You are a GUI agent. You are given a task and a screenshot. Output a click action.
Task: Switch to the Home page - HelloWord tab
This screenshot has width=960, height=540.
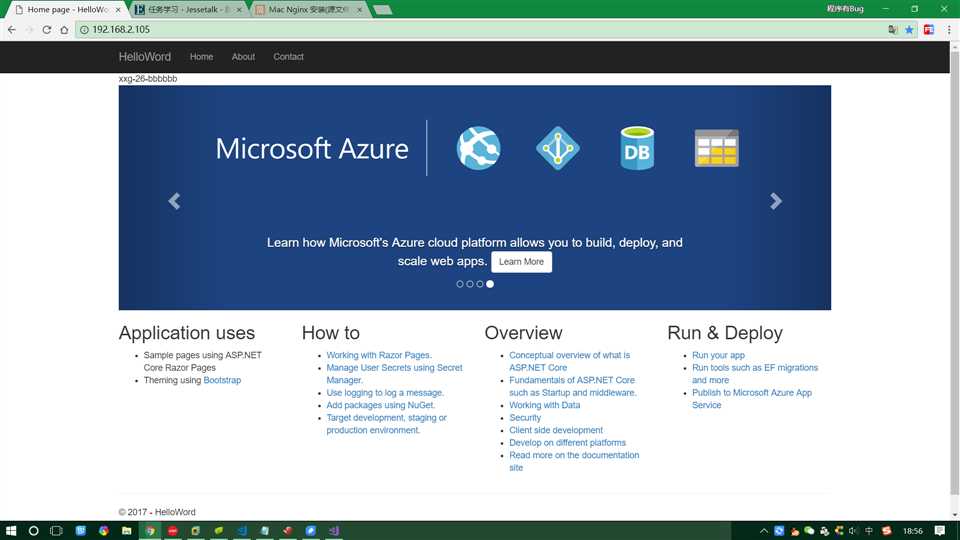pos(66,10)
